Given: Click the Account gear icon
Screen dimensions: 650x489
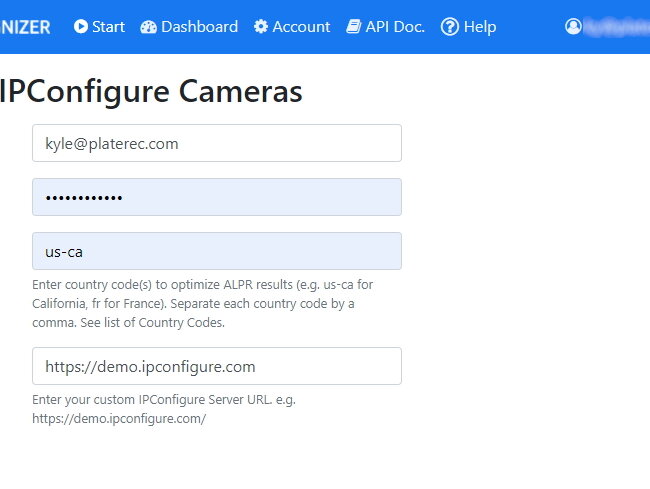Looking at the screenshot, I should pyautogui.click(x=261, y=27).
